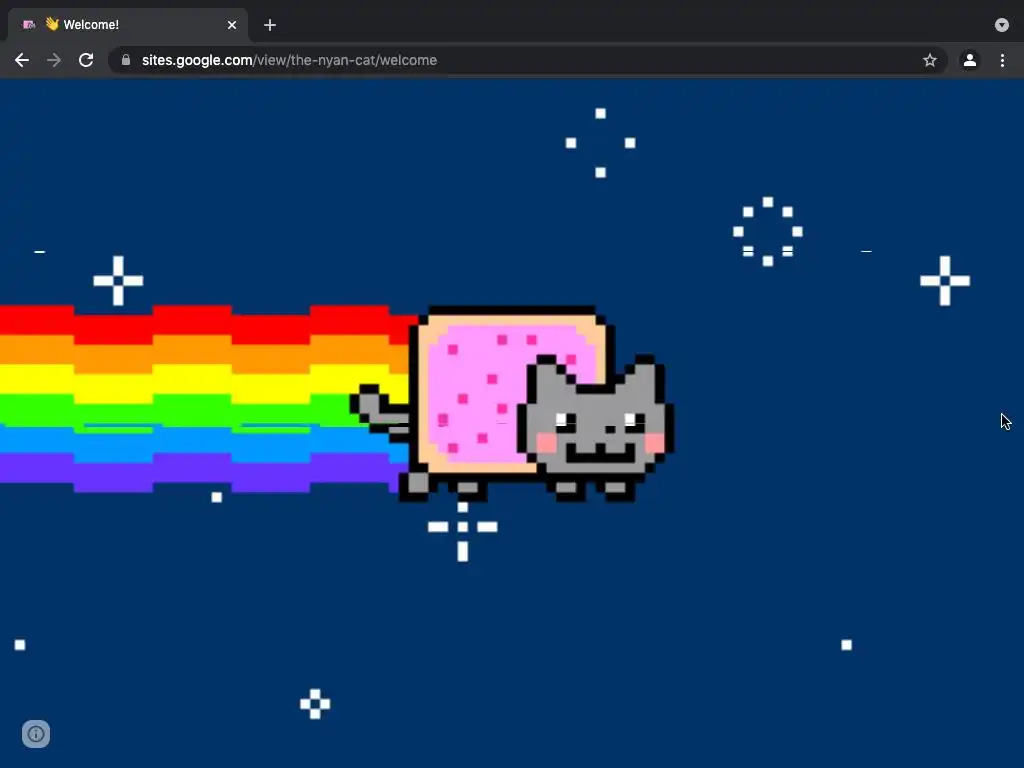This screenshot has height=768, width=1024.
Task: Open the three-dot Chrome menu
Action: pos(1002,60)
